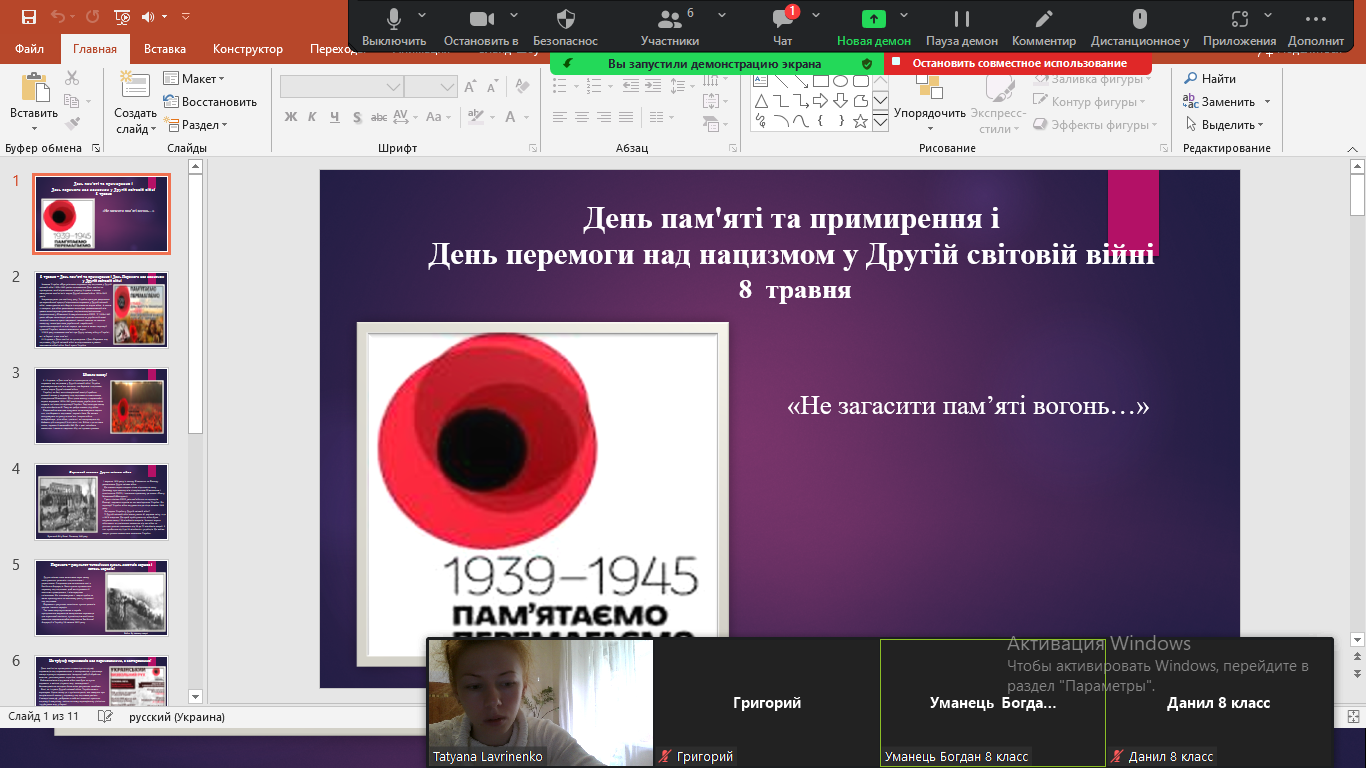Screen dimensions: 1366x768
Task: Open the font name combo box
Action: [x=341, y=87]
